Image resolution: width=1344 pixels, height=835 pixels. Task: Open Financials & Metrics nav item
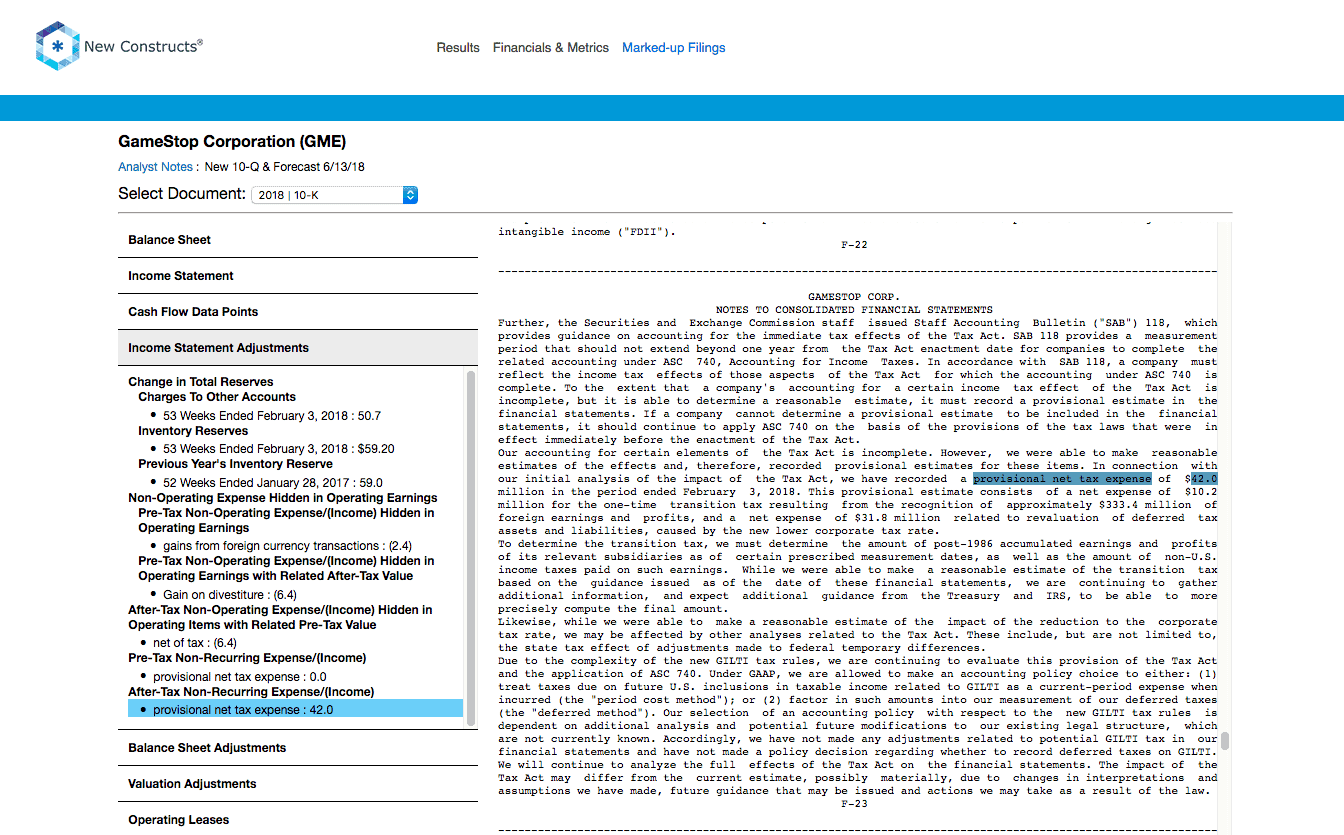coord(551,47)
